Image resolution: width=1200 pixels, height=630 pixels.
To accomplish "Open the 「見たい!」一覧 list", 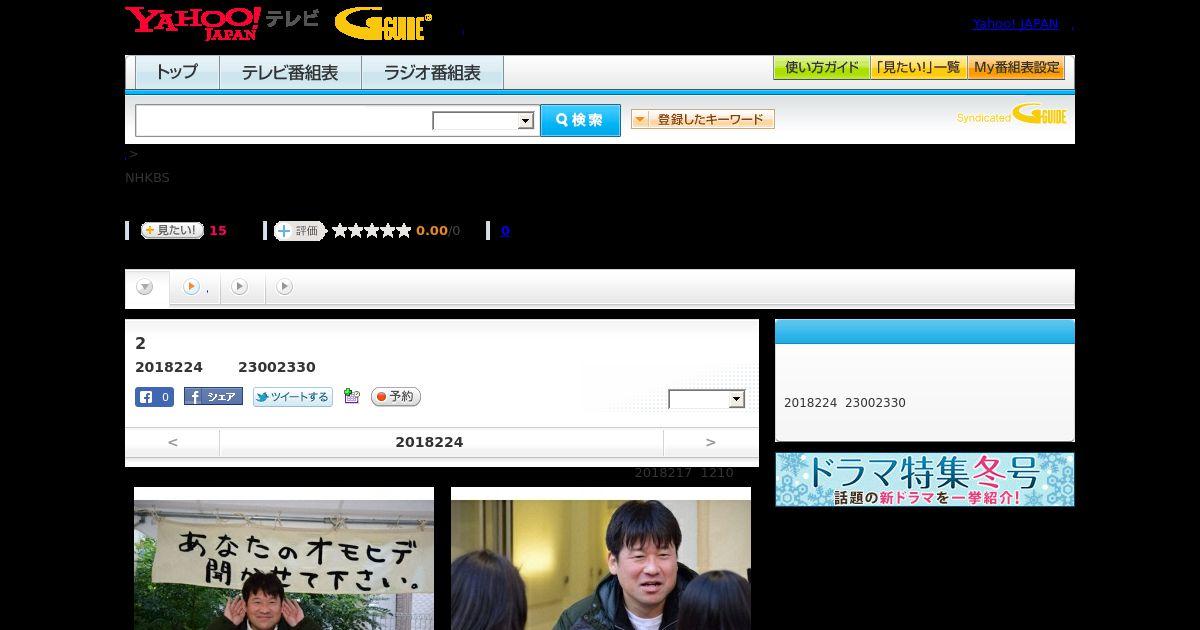I will [x=918, y=68].
